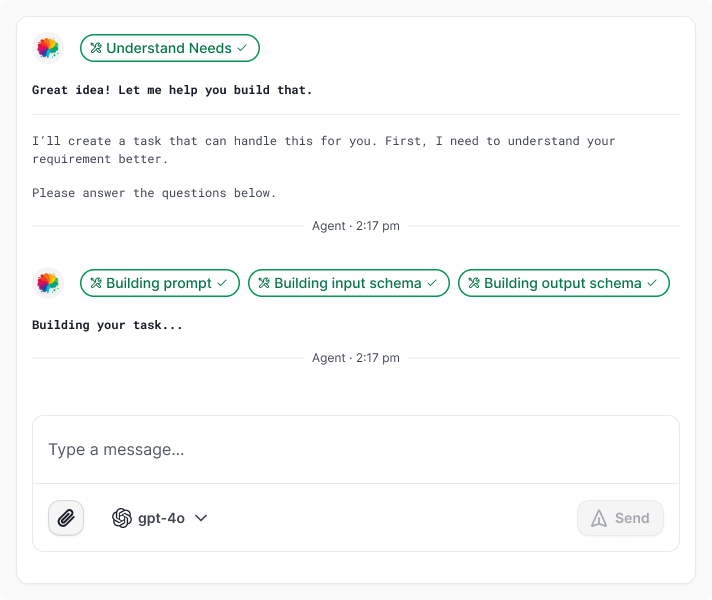Viewport: 712px width, 600px height.
Task: Click the "Great idea!" message heading
Action: tap(172, 90)
